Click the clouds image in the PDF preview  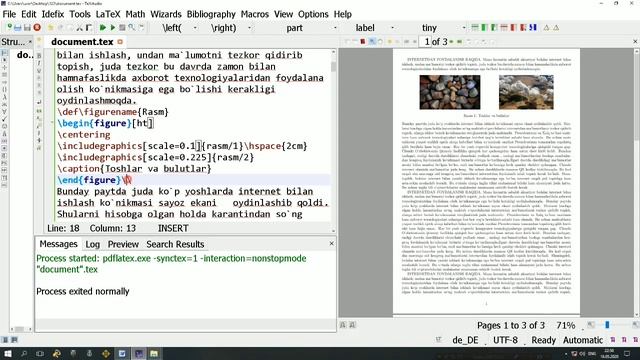tap(526, 92)
